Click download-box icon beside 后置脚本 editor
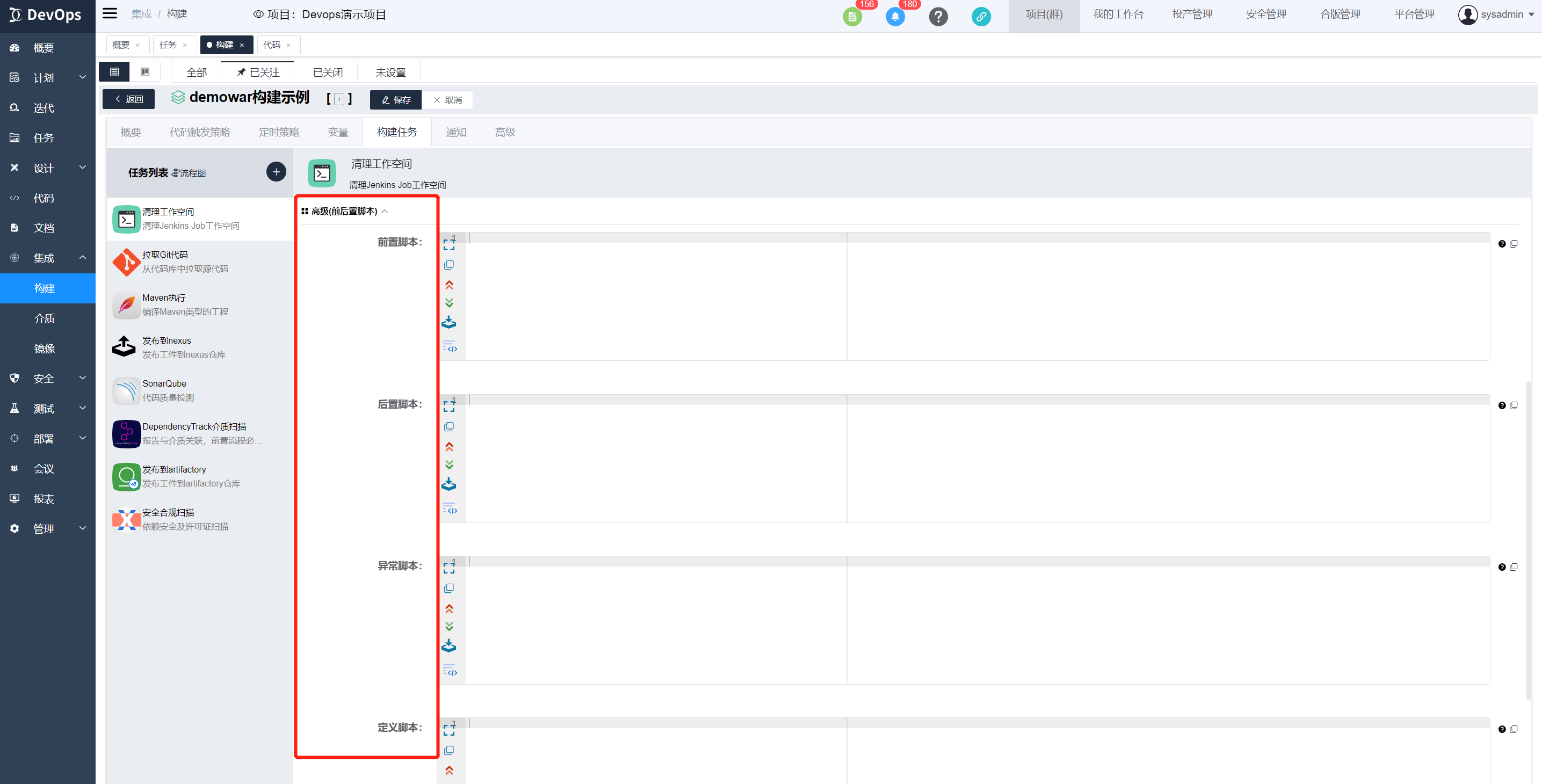Image resolution: width=1542 pixels, height=784 pixels. (449, 484)
